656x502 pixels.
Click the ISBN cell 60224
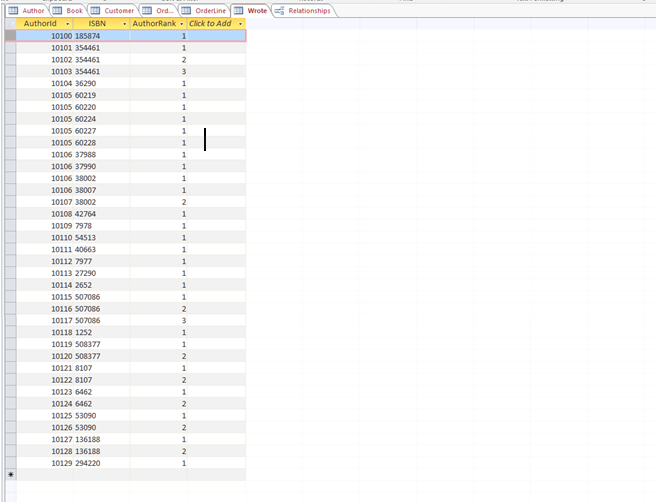point(102,119)
